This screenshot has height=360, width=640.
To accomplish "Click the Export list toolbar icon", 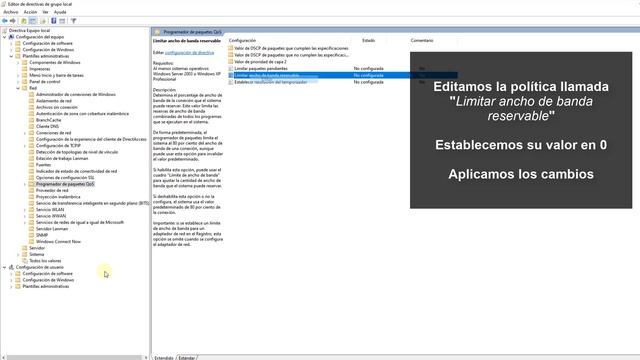I will point(43,21).
